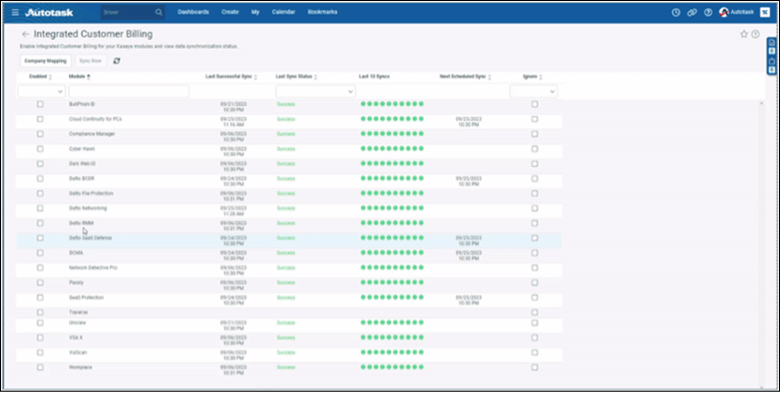The height and width of the screenshot is (393, 780).
Task: Sort by Enabled column arrows
Action: pos(50,77)
